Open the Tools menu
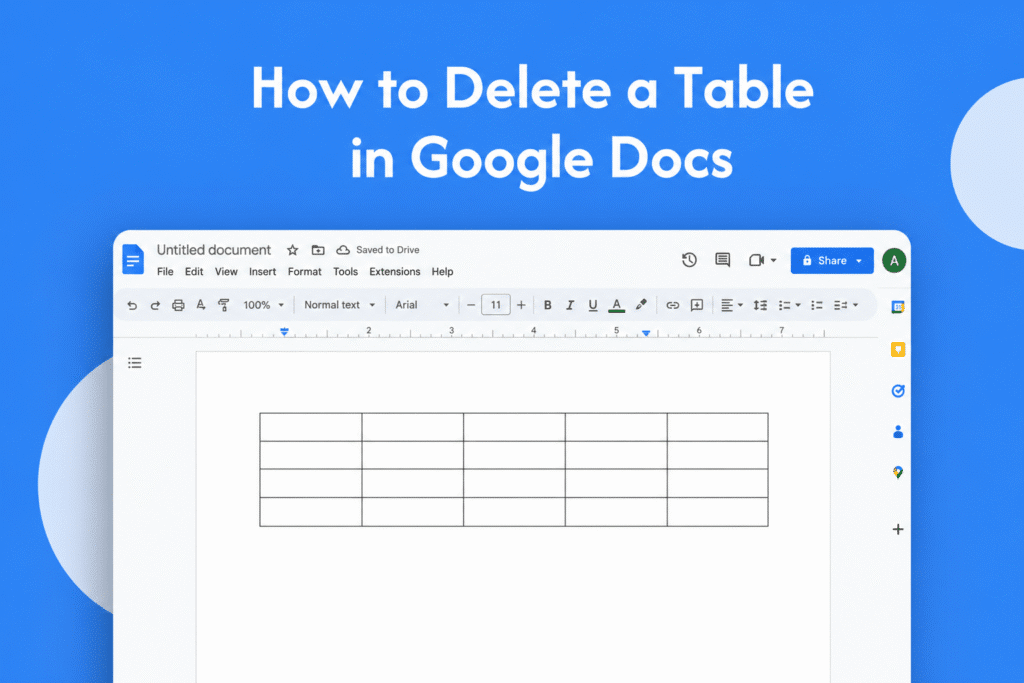The width and height of the screenshot is (1024, 683). pyautogui.click(x=345, y=272)
